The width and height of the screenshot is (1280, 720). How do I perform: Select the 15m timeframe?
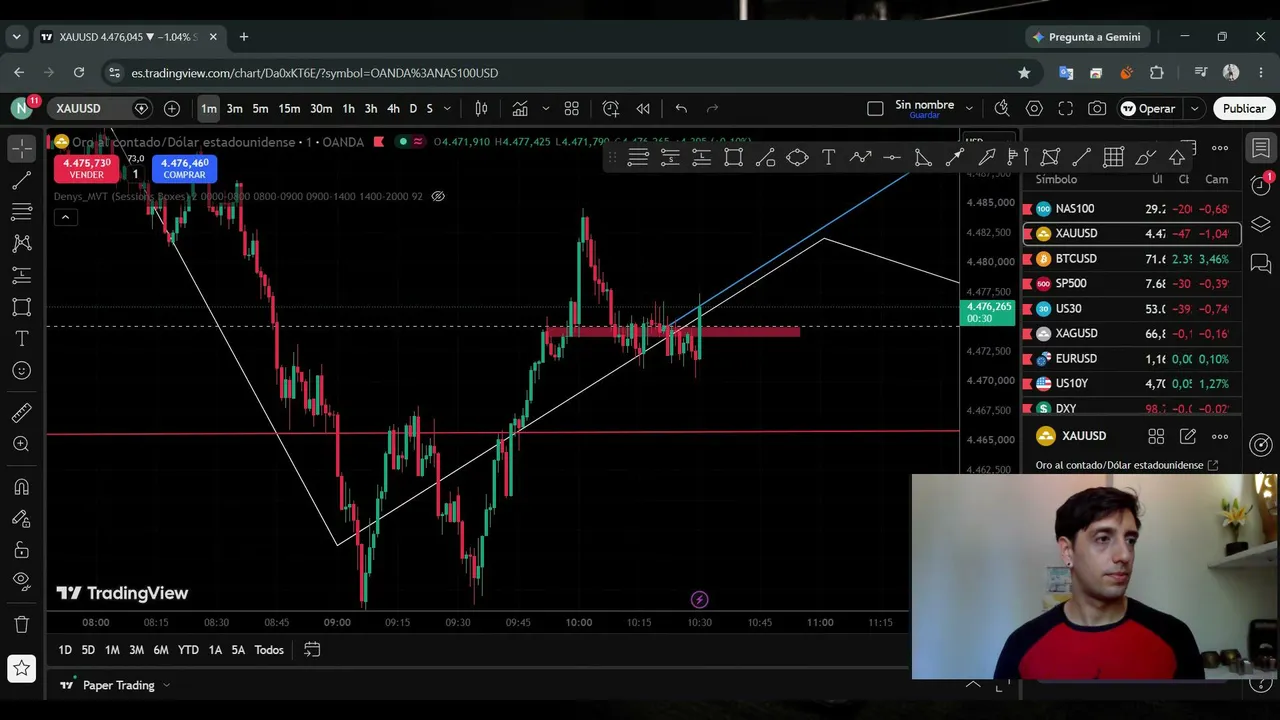click(289, 108)
